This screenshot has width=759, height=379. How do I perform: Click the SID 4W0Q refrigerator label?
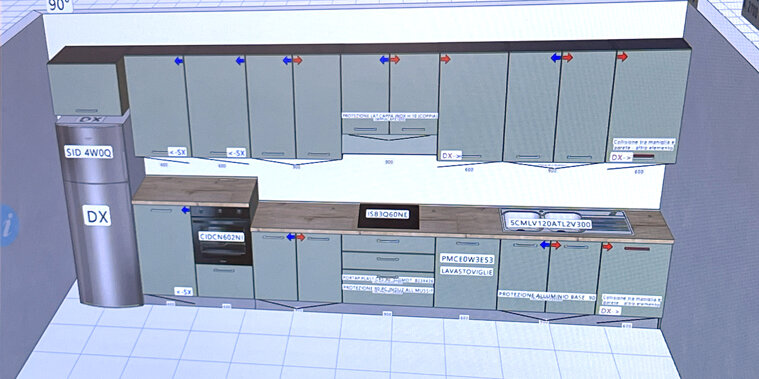[89, 152]
